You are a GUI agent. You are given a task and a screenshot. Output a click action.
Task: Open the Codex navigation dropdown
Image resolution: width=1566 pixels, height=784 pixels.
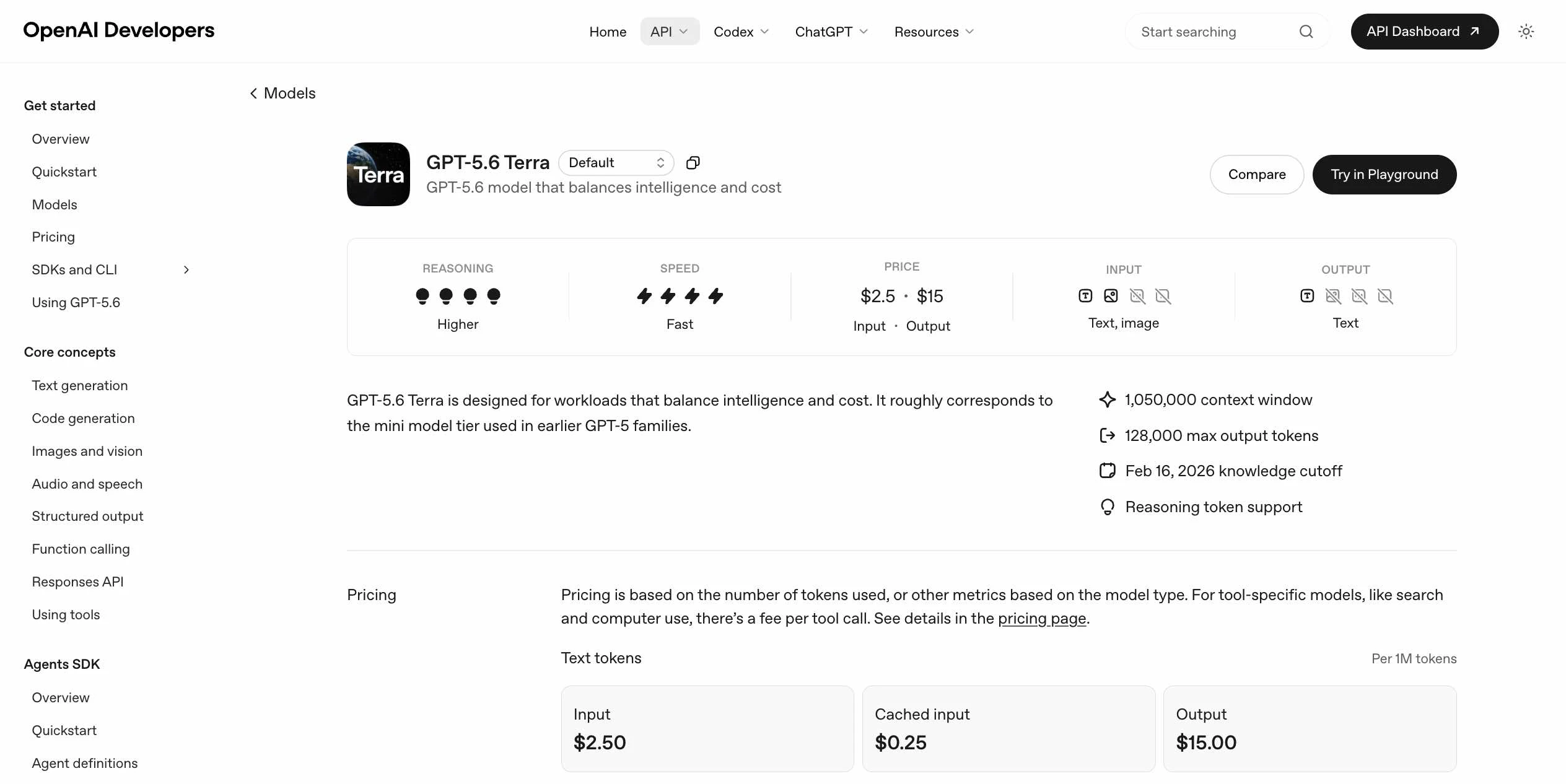741,32
